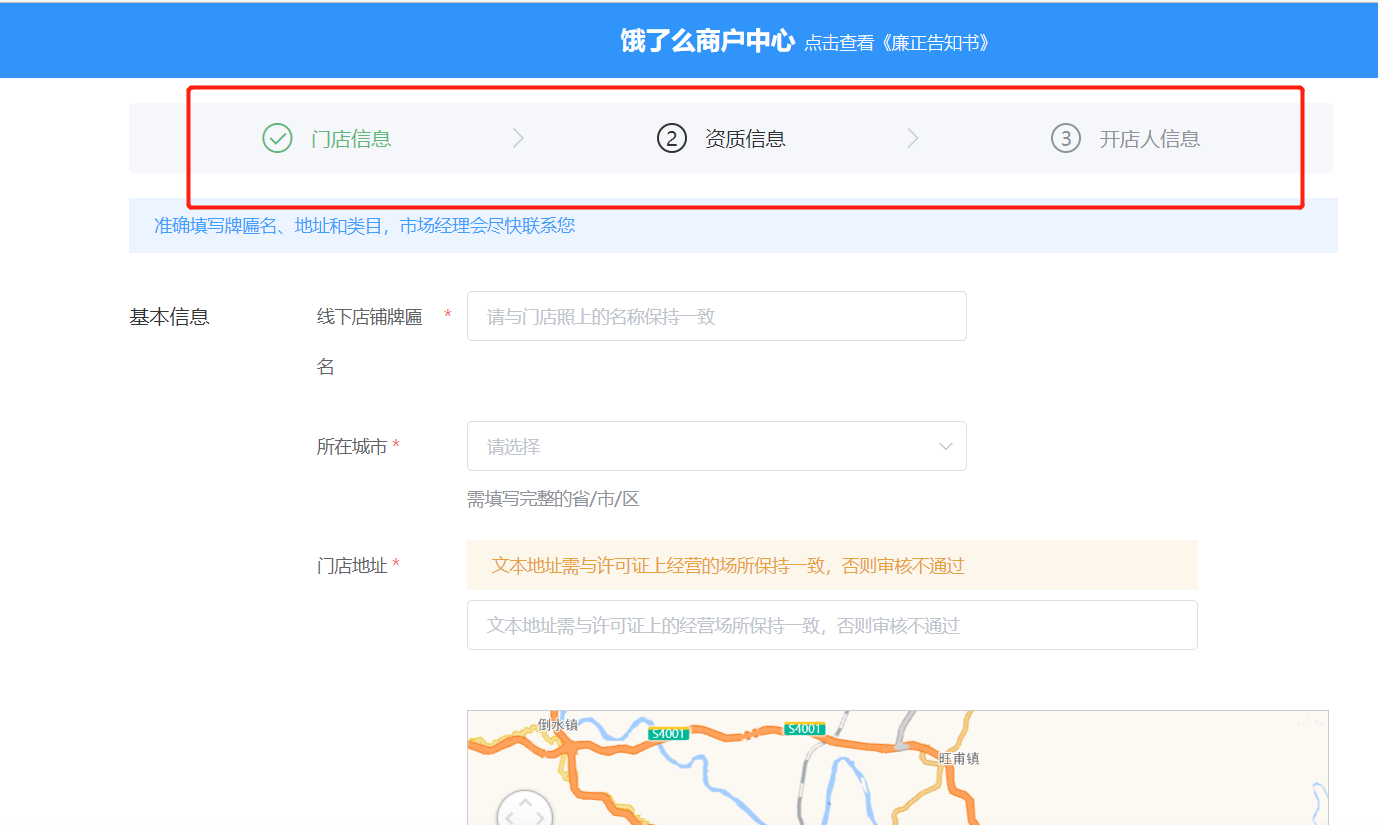
Task: Click the 准确填写牌匾名 notice banner text
Action: tap(364, 226)
